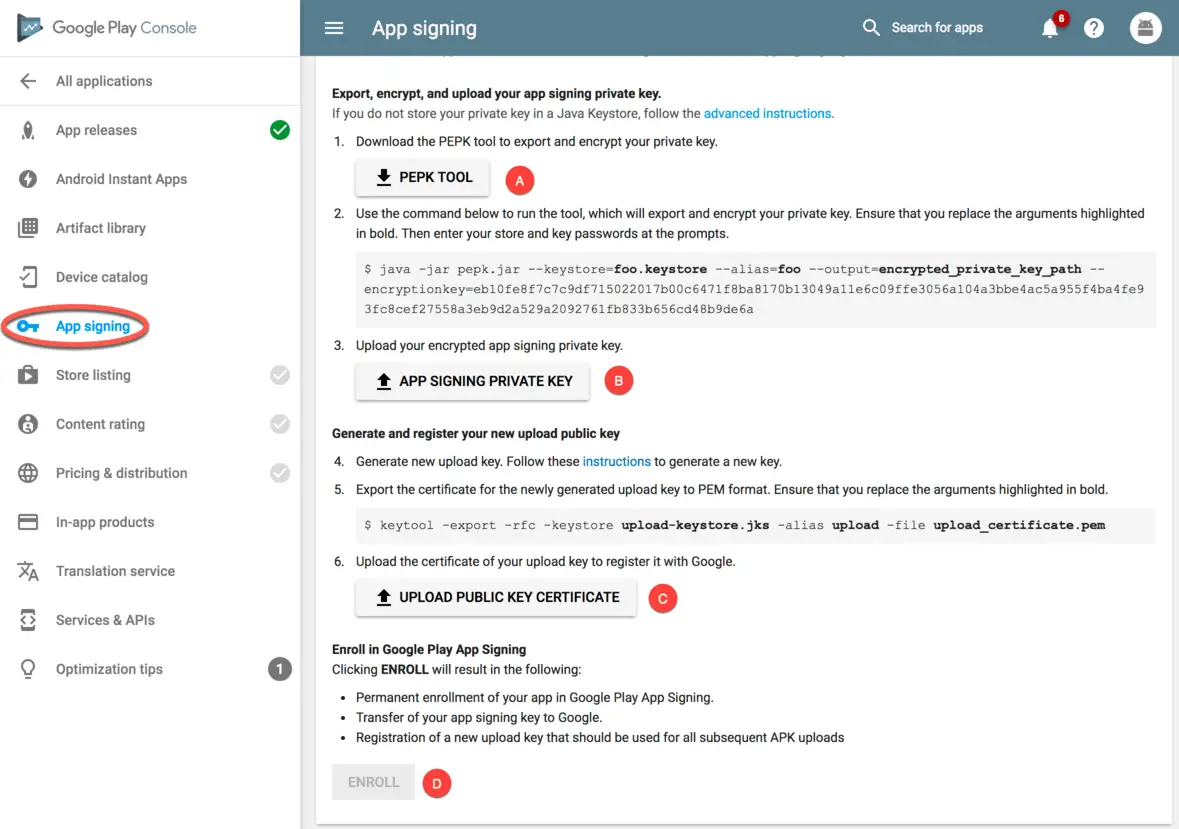Go to In-app products section
Viewport: 1179px width, 829px height.
click(x=105, y=522)
